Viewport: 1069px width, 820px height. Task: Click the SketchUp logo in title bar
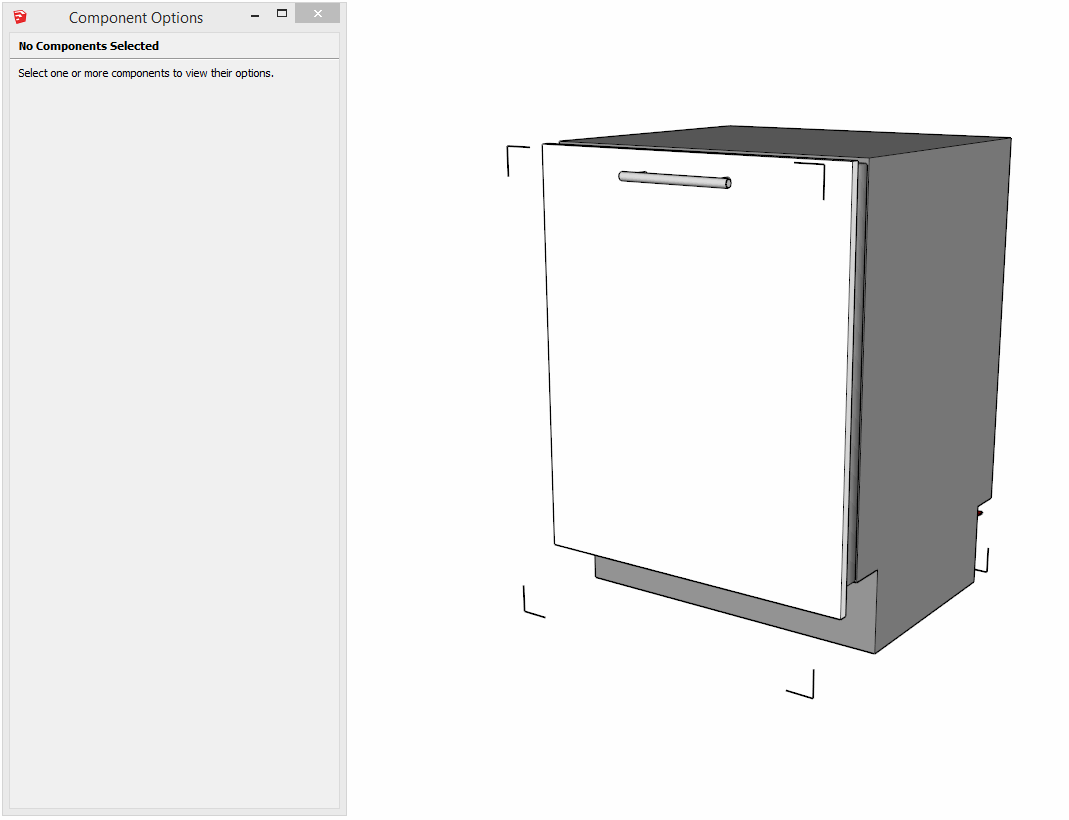[x=20, y=17]
